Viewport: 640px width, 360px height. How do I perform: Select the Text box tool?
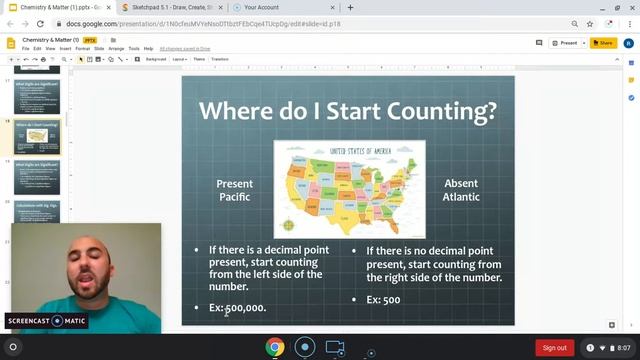(x=89, y=60)
